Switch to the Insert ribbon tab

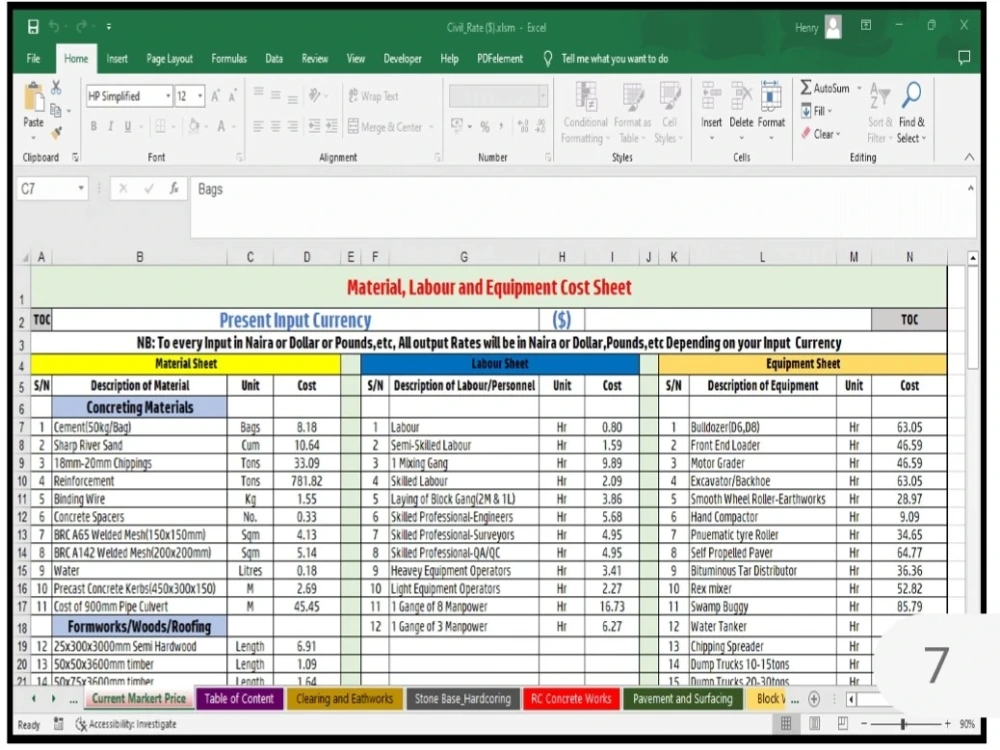(117, 59)
